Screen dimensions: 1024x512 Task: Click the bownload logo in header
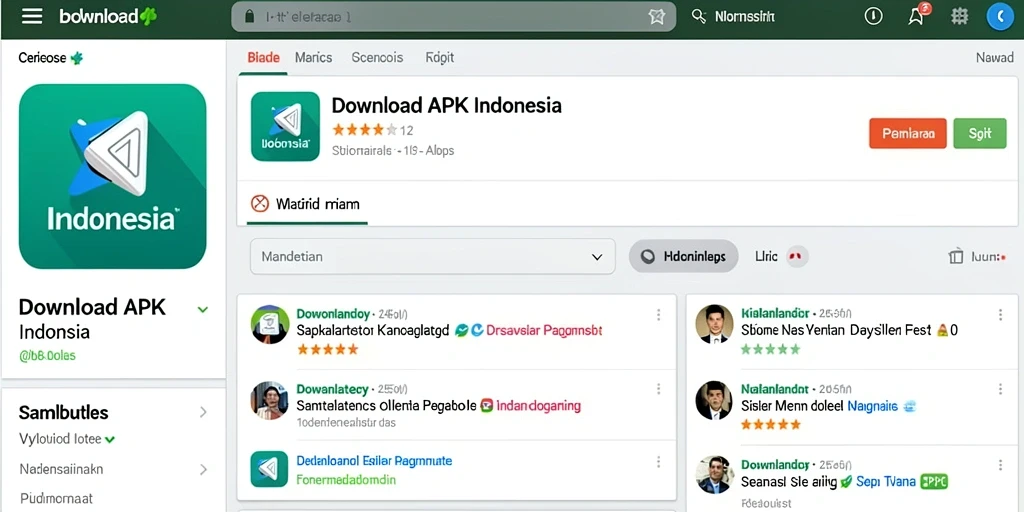click(108, 16)
